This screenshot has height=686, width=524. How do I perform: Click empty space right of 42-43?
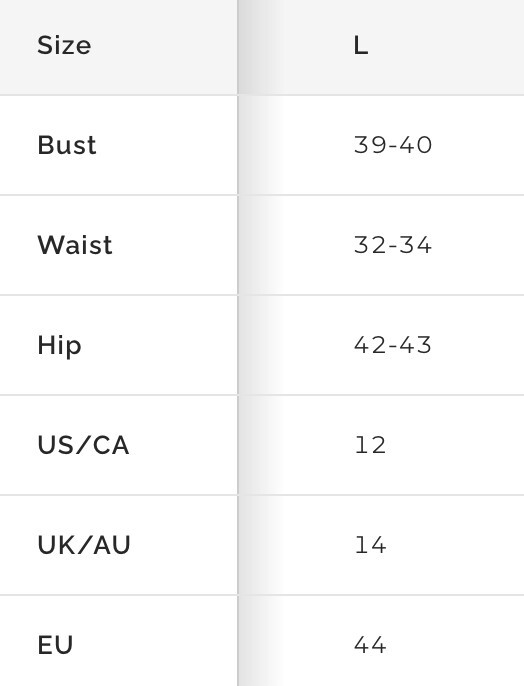(479, 345)
